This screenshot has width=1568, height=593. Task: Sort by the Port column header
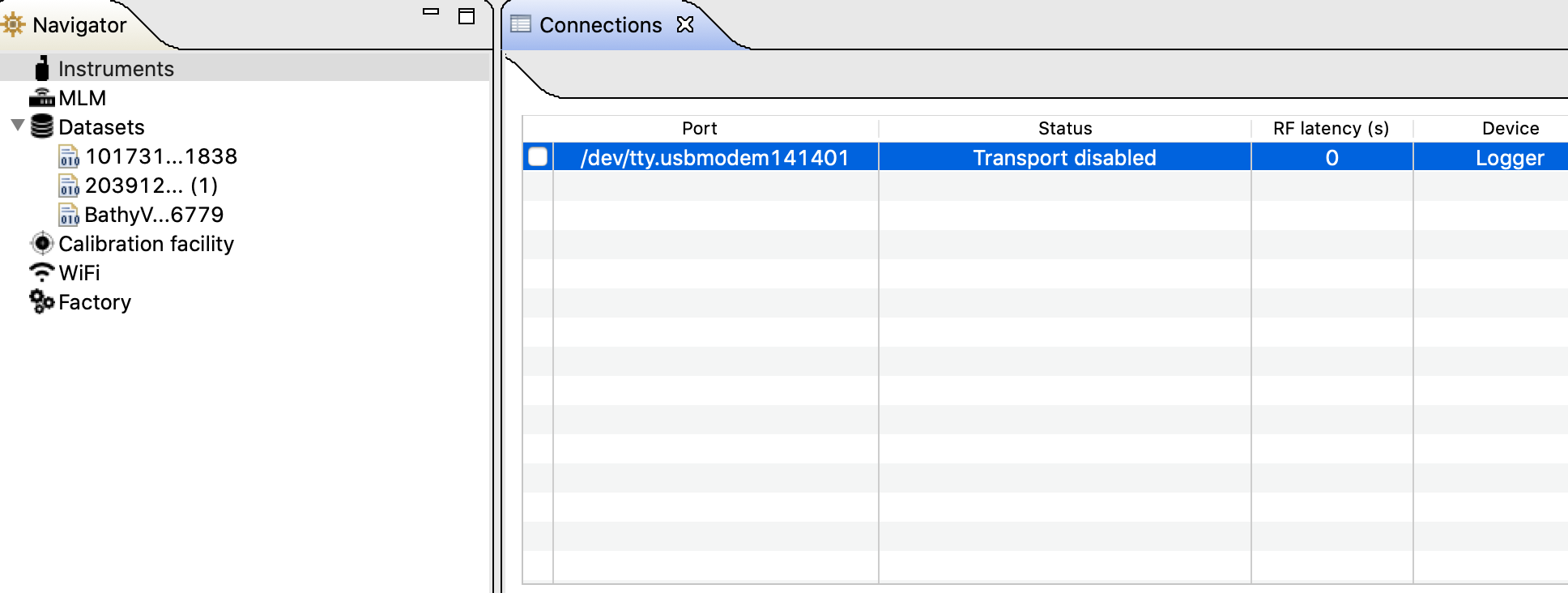point(700,128)
